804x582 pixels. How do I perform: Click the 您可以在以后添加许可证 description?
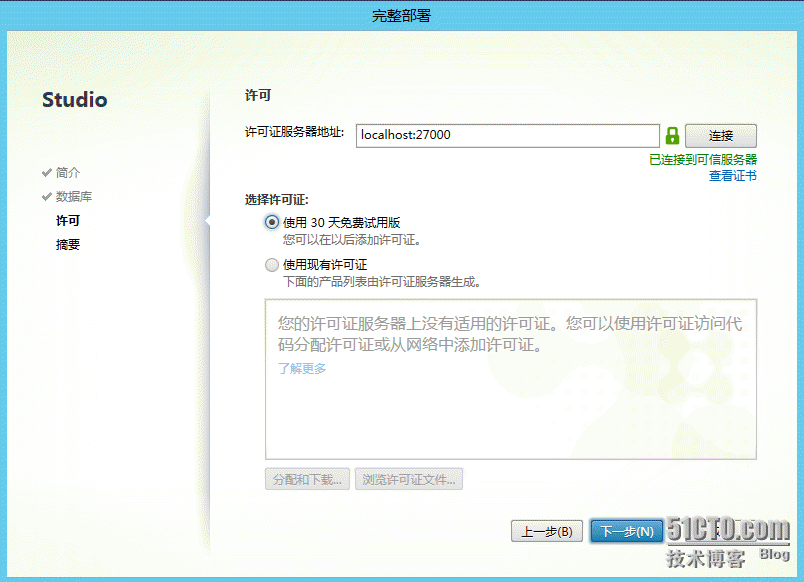click(x=352, y=239)
